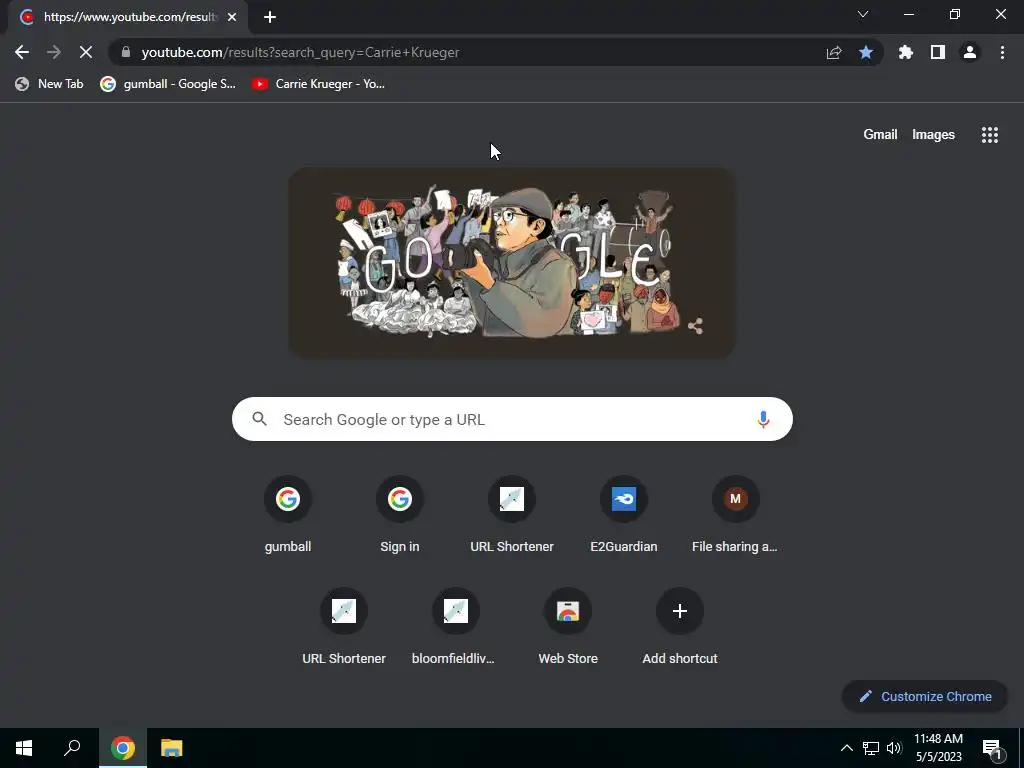Image resolution: width=1024 pixels, height=768 pixels.
Task: Go back using the browser back arrow
Action: [22, 52]
